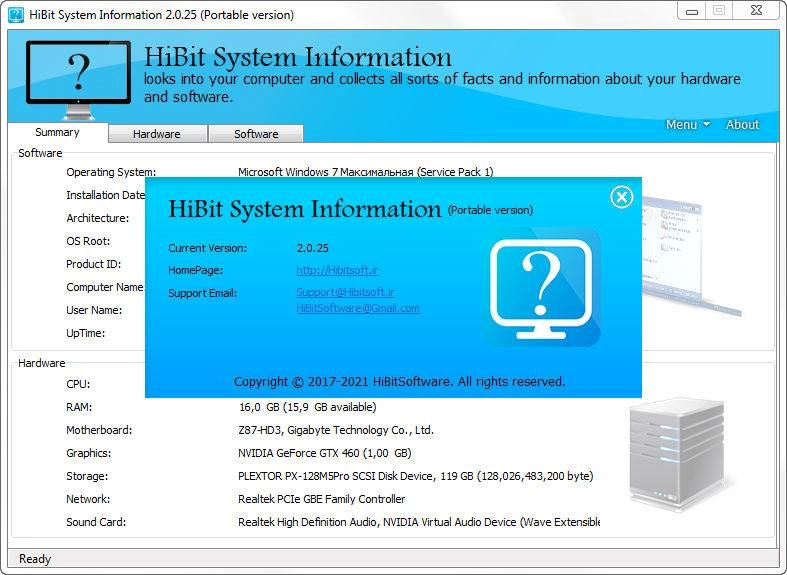Click the Motherboard label
Image resolution: width=787 pixels, height=575 pixels.
pos(99,430)
